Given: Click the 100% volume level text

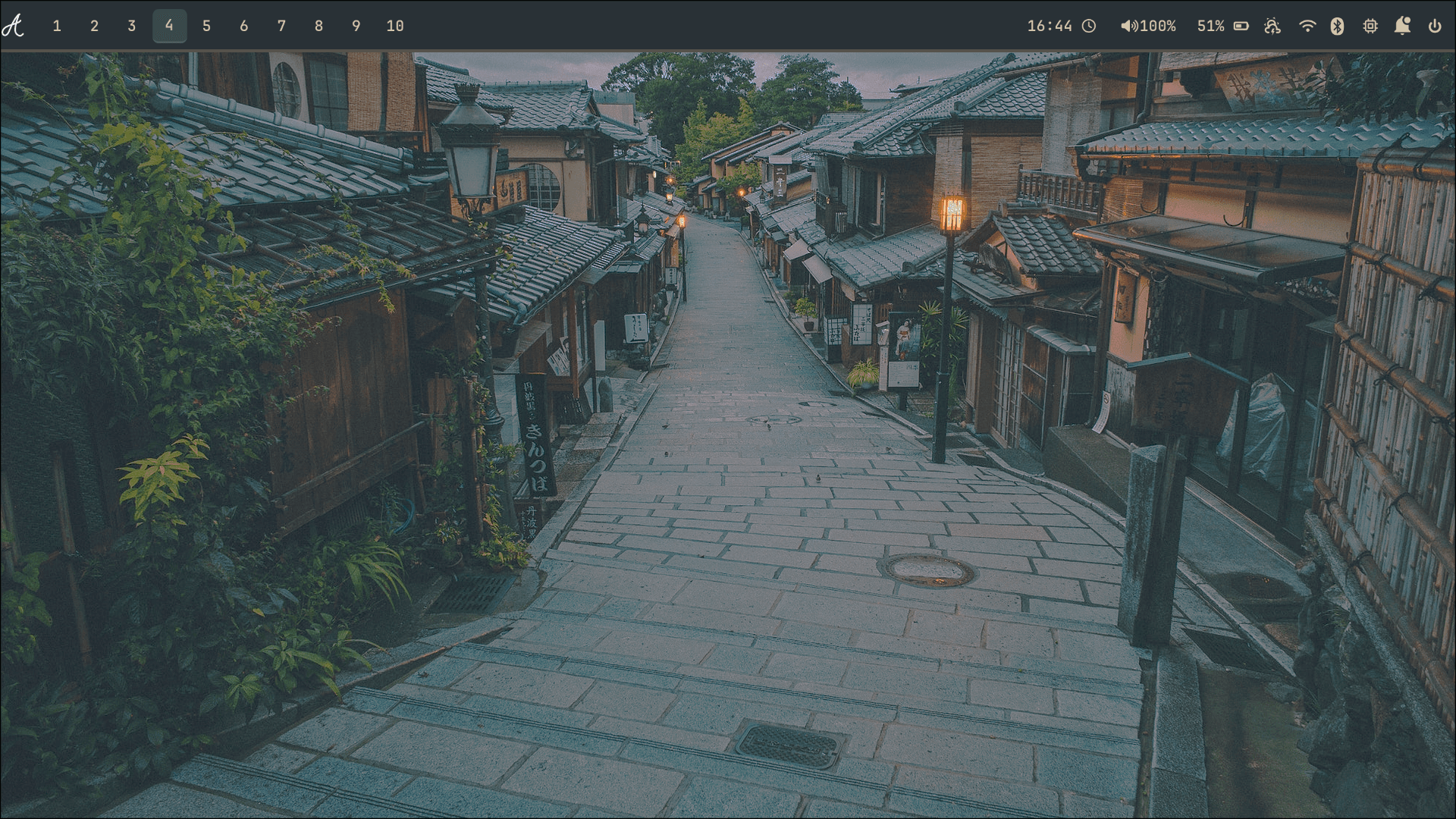Looking at the screenshot, I should click(1158, 26).
